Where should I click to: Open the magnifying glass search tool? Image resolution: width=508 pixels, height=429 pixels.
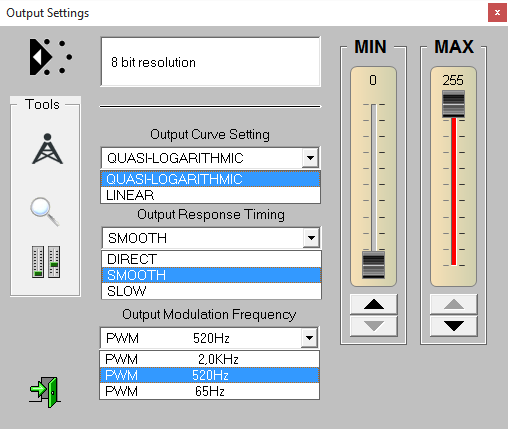pyautogui.click(x=45, y=212)
